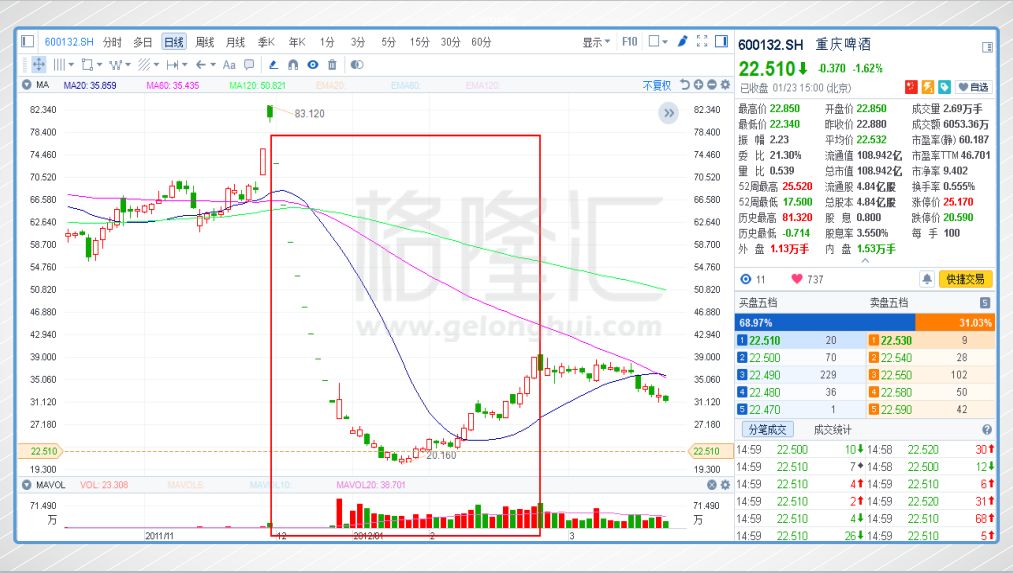The height and width of the screenshot is (573, 1013).
Task: Click the 快捷交易 quick trade button
Action: 965,279
